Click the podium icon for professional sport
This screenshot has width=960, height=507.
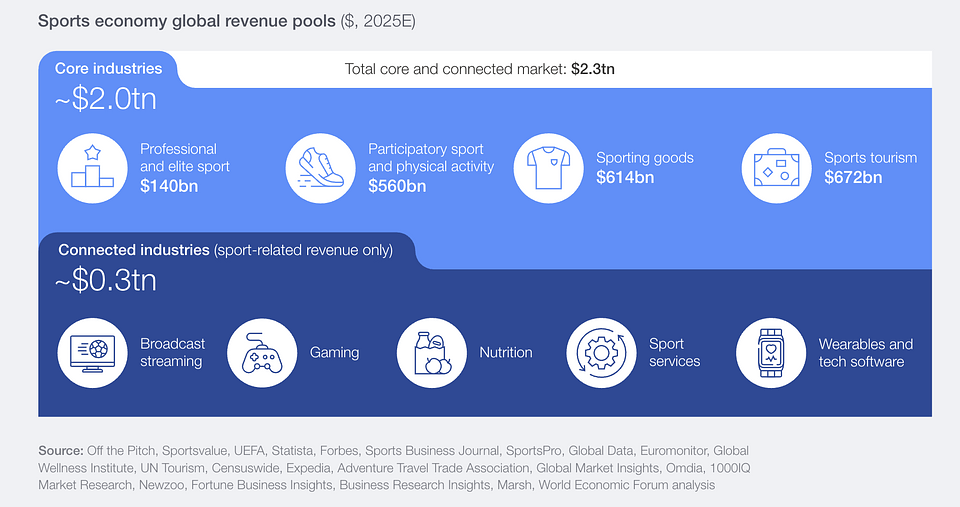tap(92, 167)
